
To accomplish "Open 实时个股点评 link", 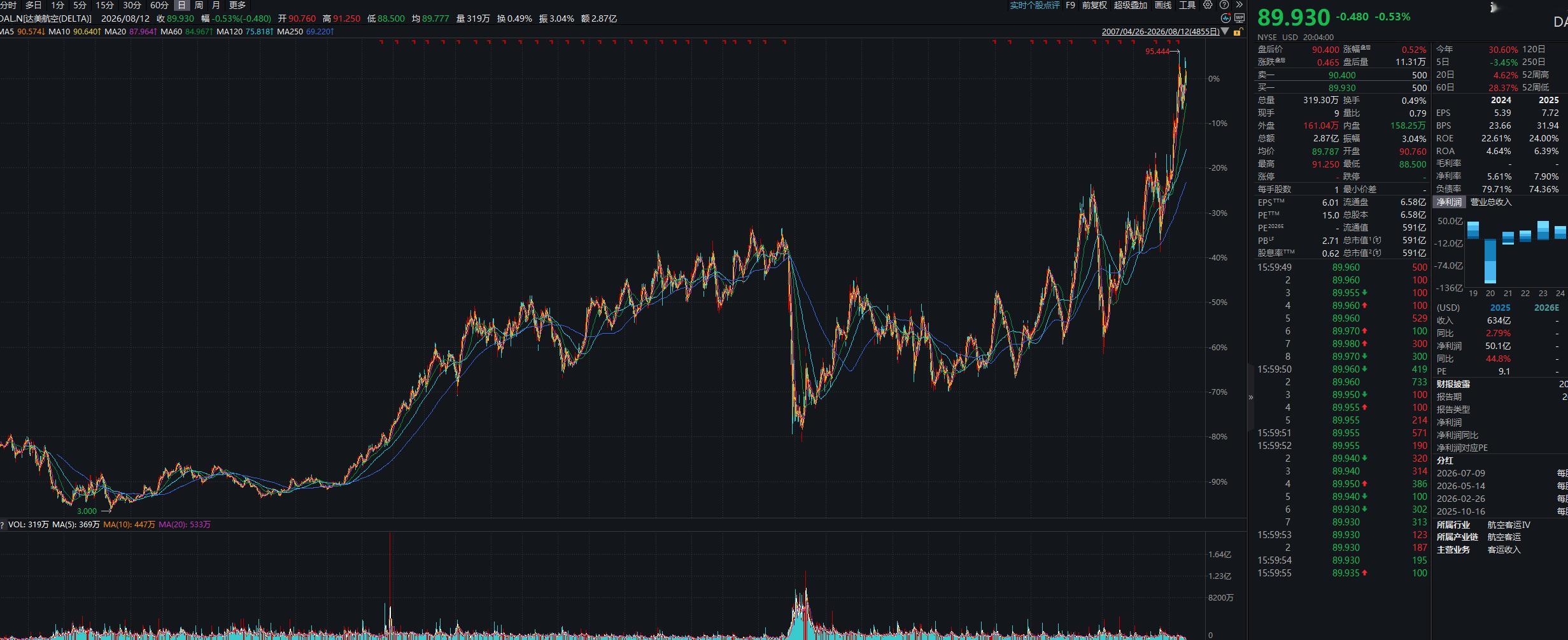I will (1035, 5).
